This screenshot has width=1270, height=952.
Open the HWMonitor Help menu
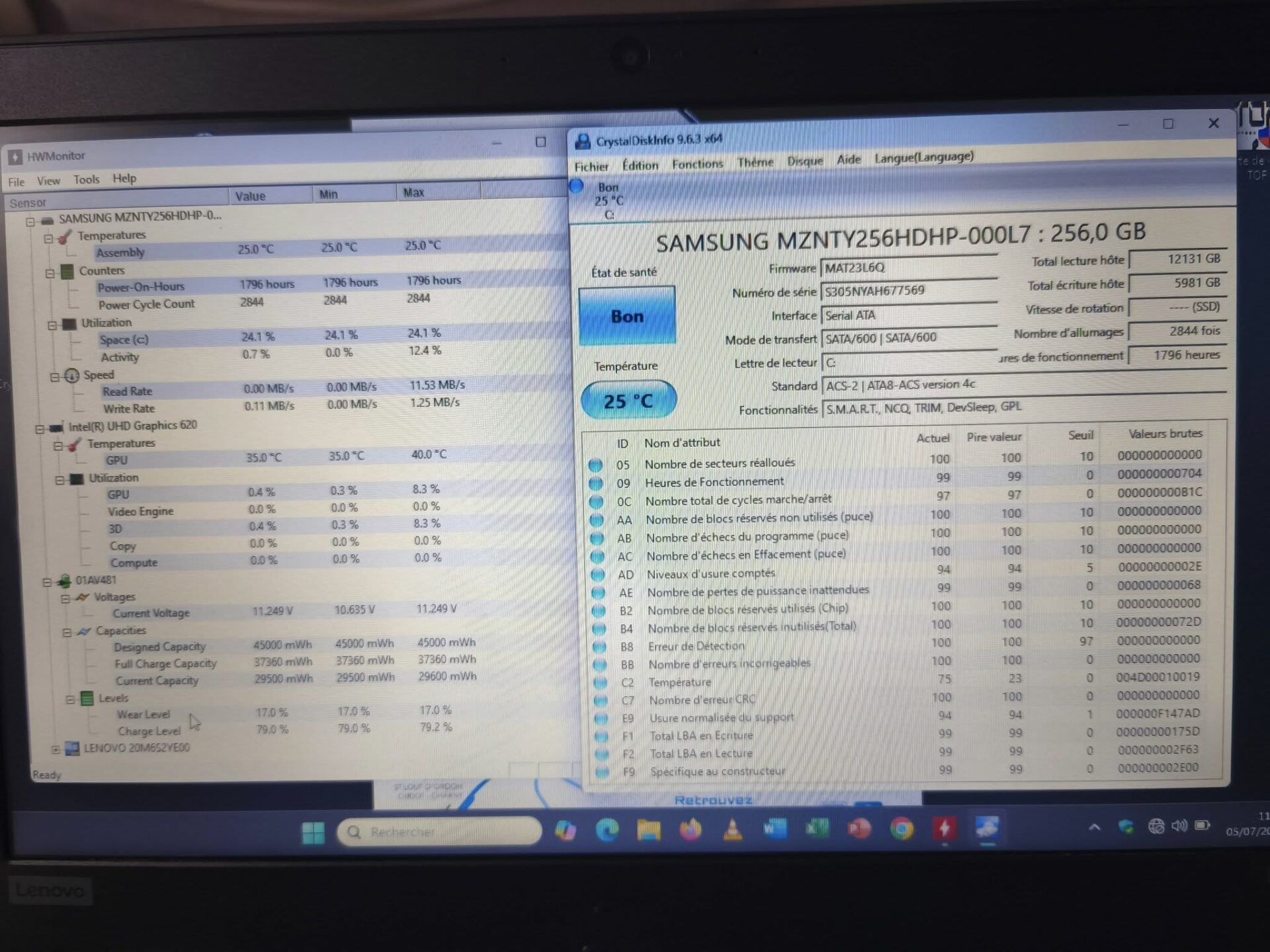coord(124,178)
